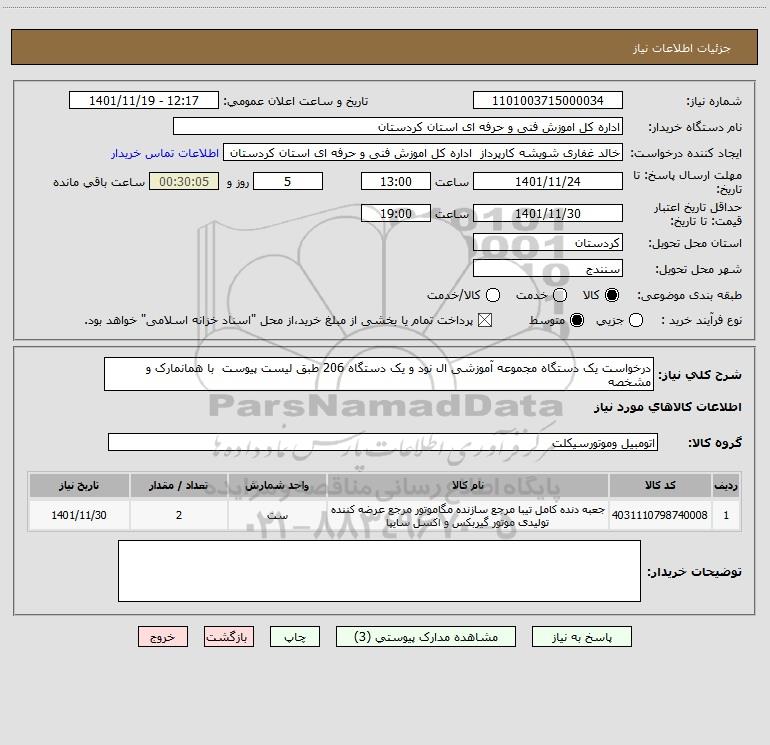Toggle the Islamic treasury payment checkbox

point(485,320)
